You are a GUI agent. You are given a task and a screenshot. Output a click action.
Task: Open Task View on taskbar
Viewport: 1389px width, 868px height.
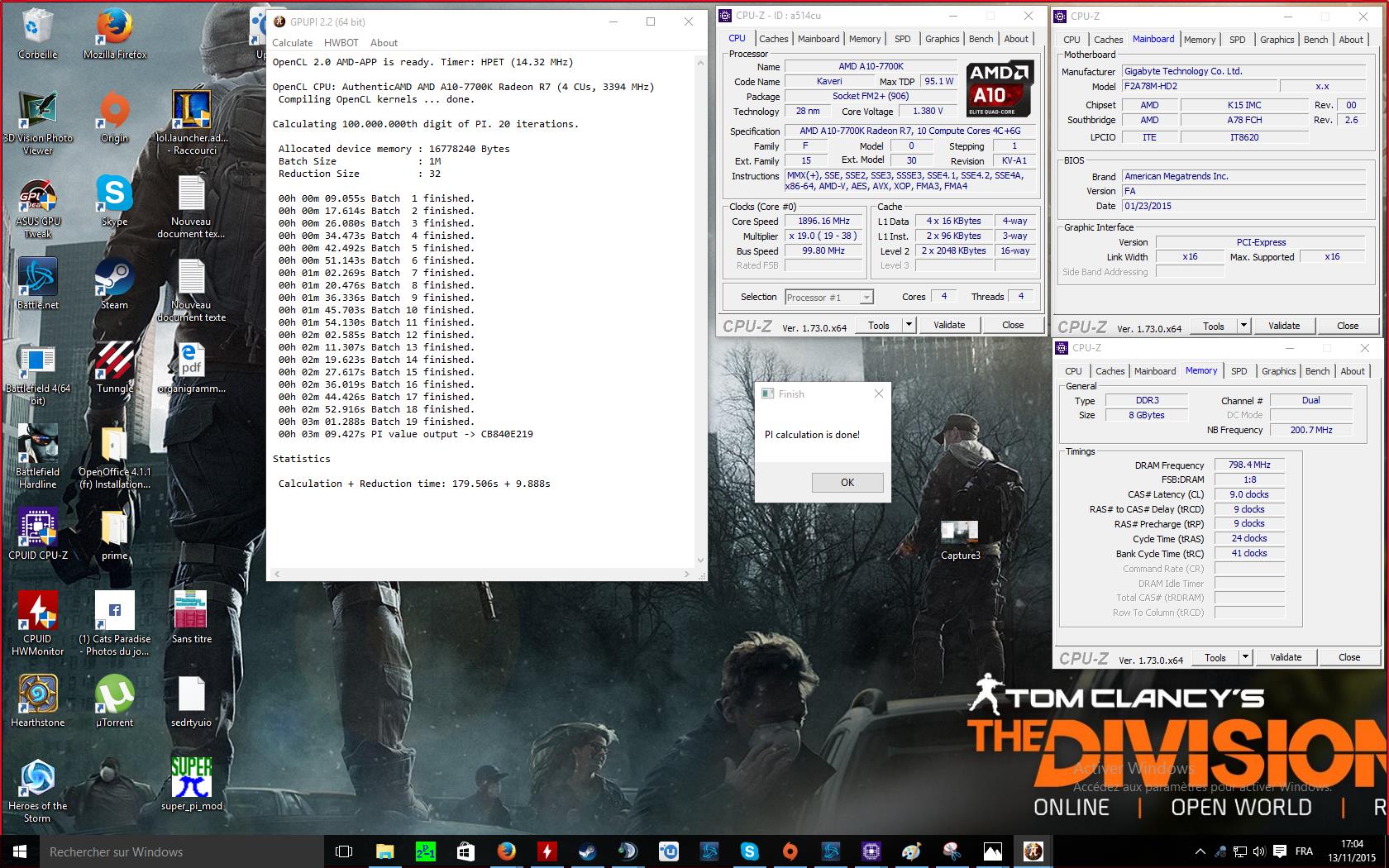click(344, 851)
